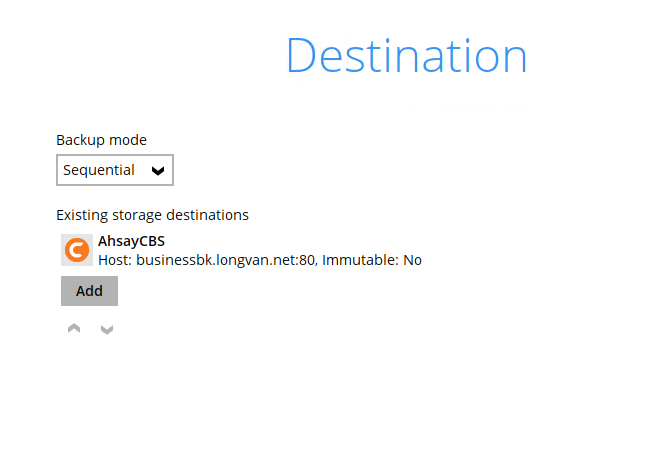Expand the Sequential backup mode list
The width and height of the screenshot is (664, 466).
115,170
